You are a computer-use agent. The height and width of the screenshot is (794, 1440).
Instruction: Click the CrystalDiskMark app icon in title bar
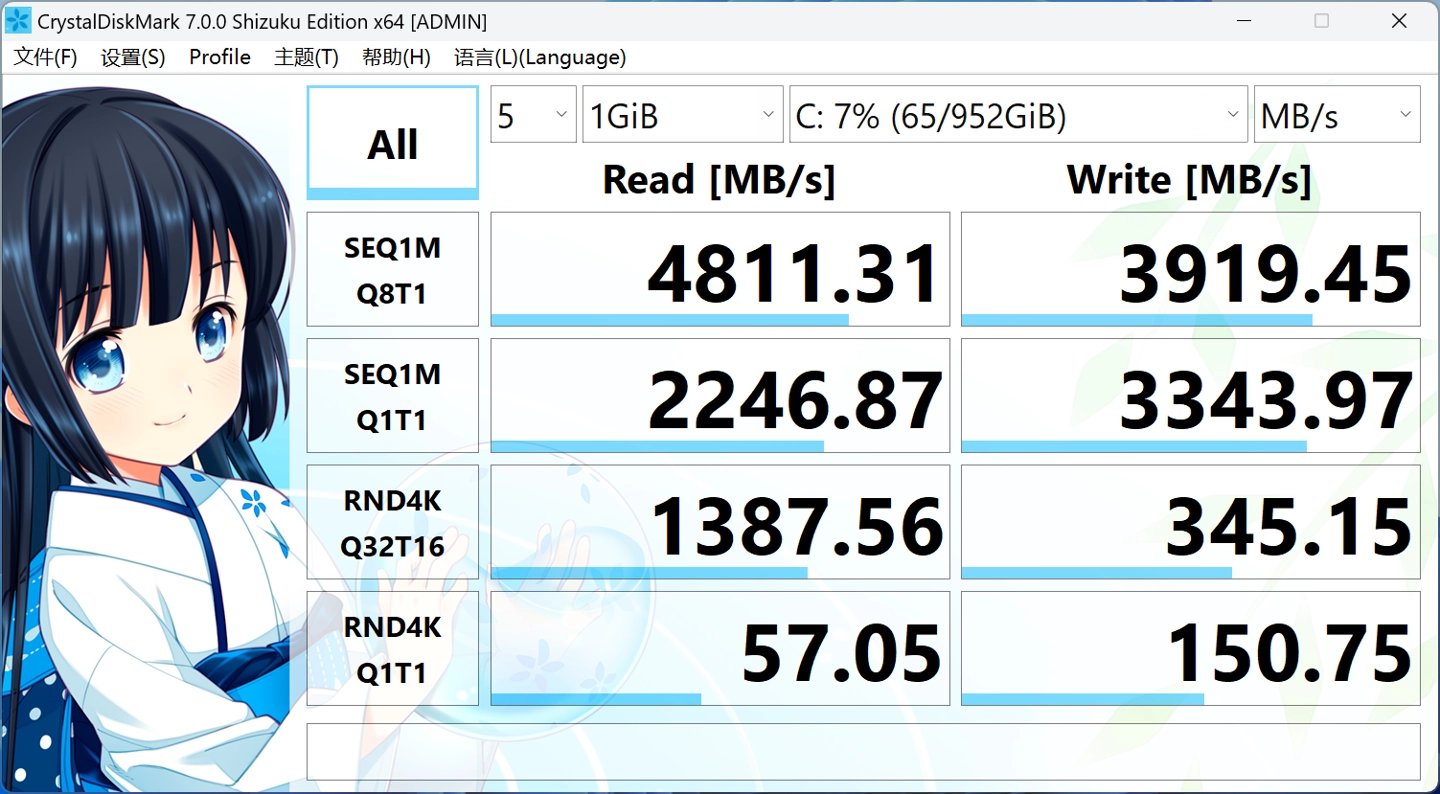pos(18,20)
